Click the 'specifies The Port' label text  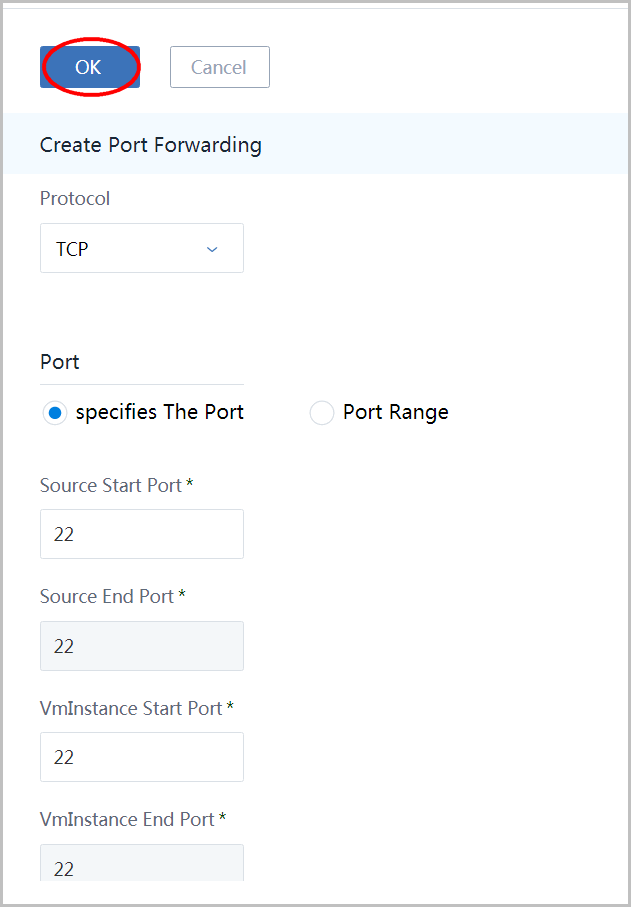pyautogui.click(x=160, y=412)
